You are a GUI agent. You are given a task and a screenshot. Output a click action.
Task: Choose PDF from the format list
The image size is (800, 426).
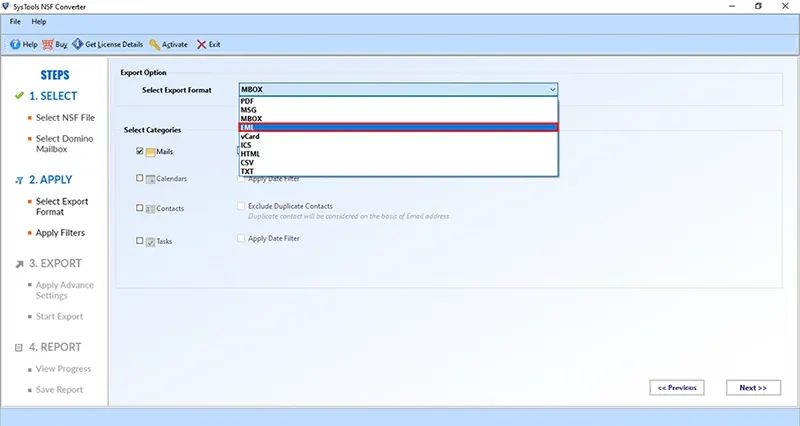point(398,101)
